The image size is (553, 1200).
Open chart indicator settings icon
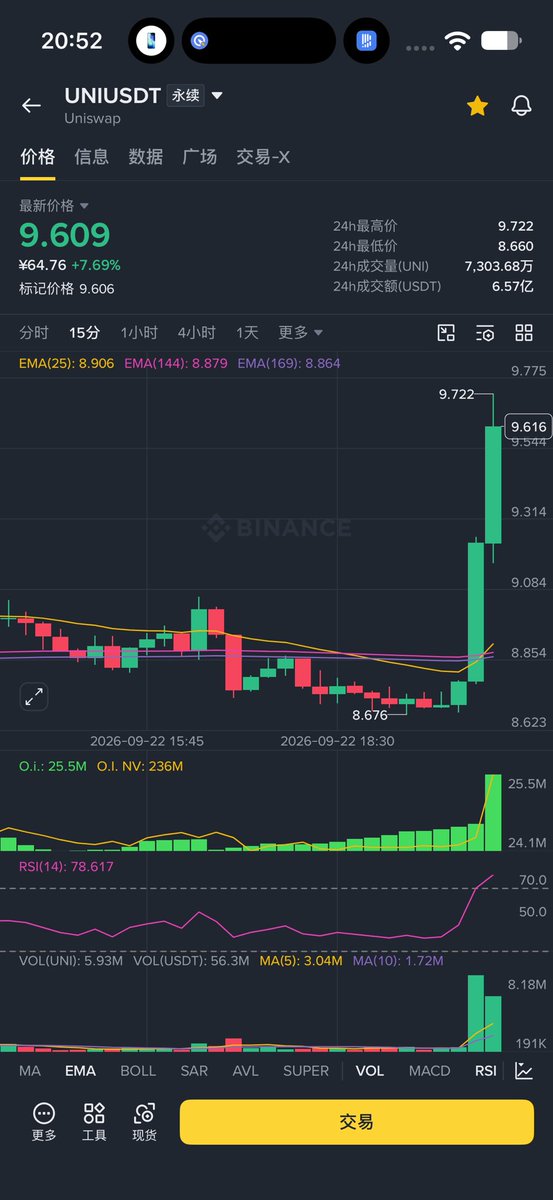coord(485,333)
